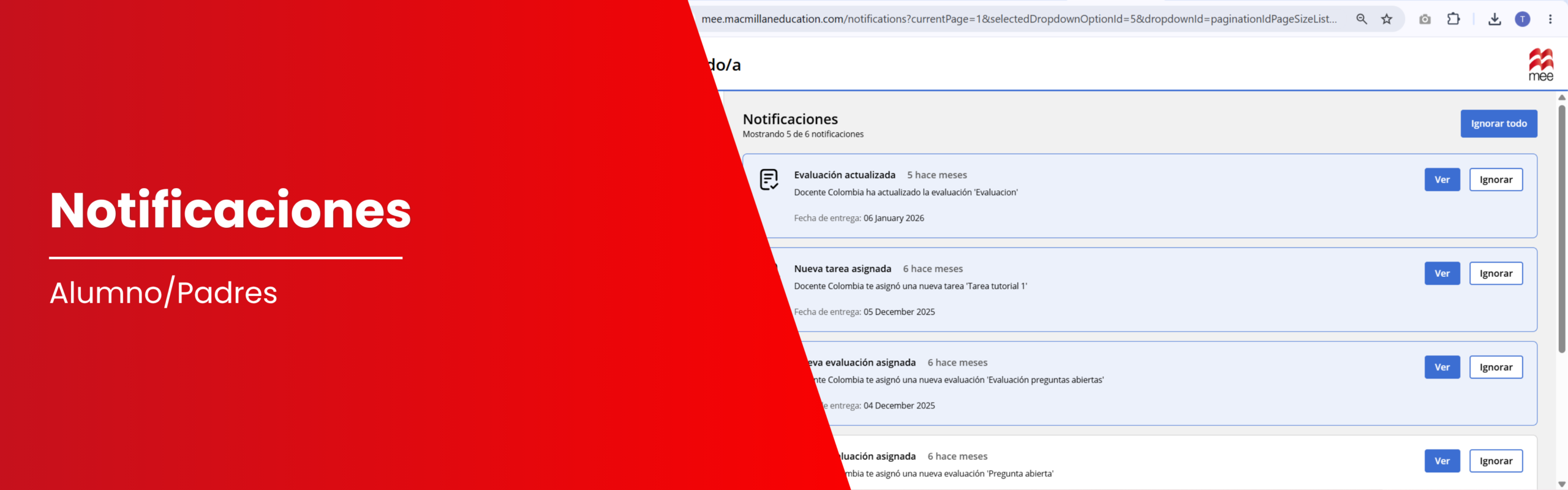1568x490 pixels.
Task: Click 'Mostrando 5 de 6 notificaciones' text
Action: click(803, 134)
